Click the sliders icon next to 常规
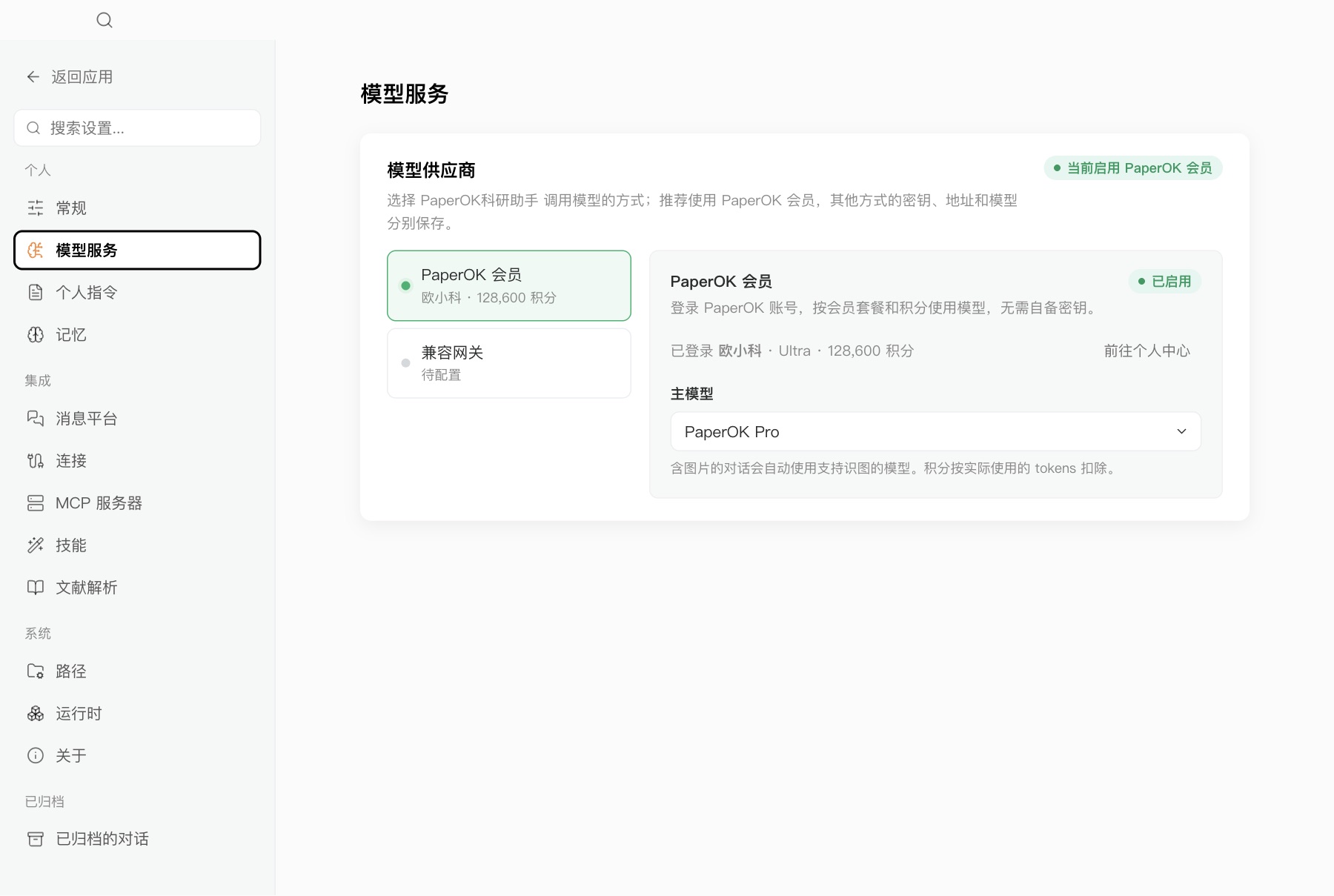Viewport: 1334px width, 896px height. point(36,208)
